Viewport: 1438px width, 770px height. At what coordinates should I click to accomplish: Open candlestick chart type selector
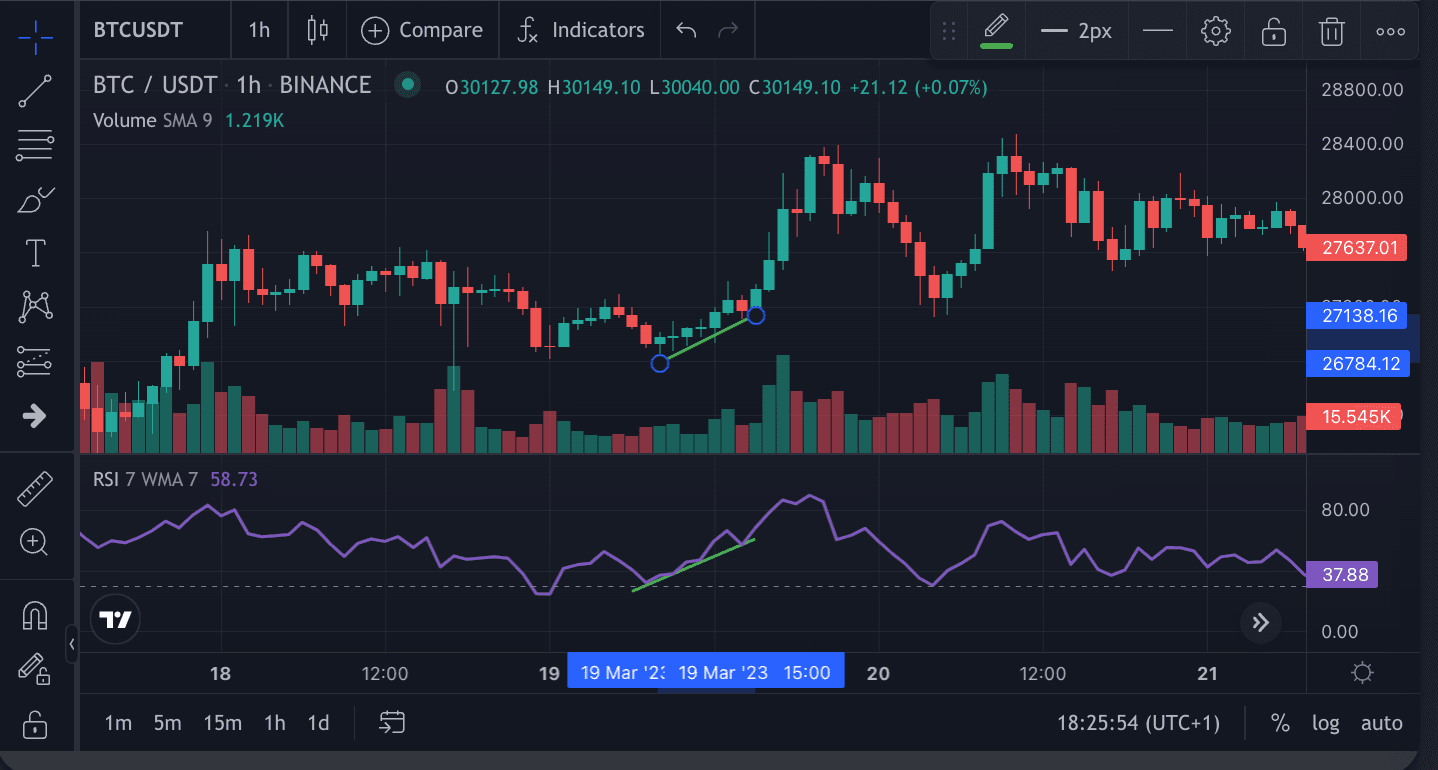(318, 30)
